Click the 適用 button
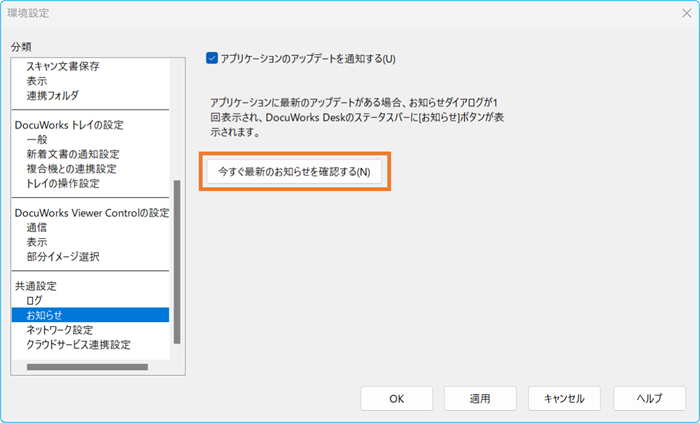 479,398
